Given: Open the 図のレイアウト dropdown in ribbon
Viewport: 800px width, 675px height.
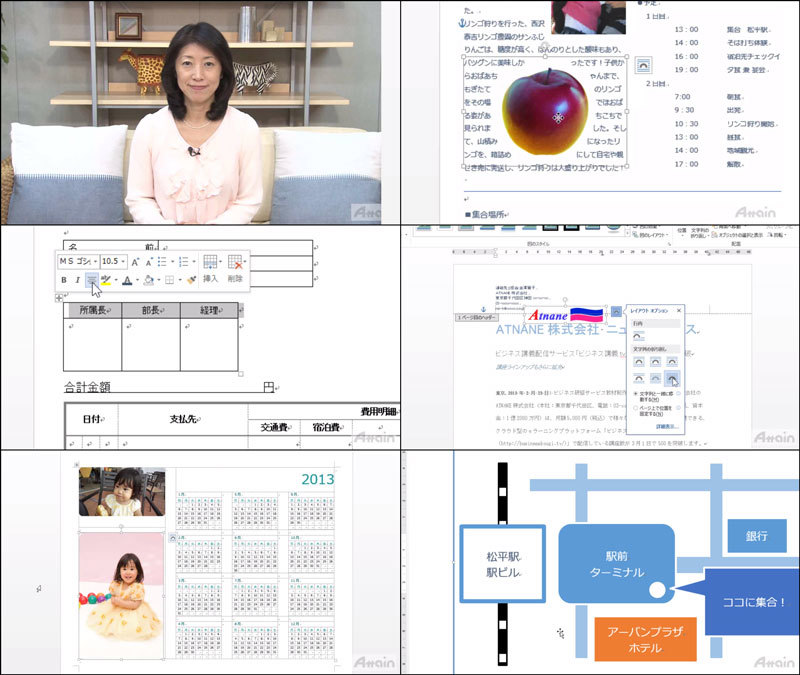Looking at the screenshot, I should [x=651, y=235].
